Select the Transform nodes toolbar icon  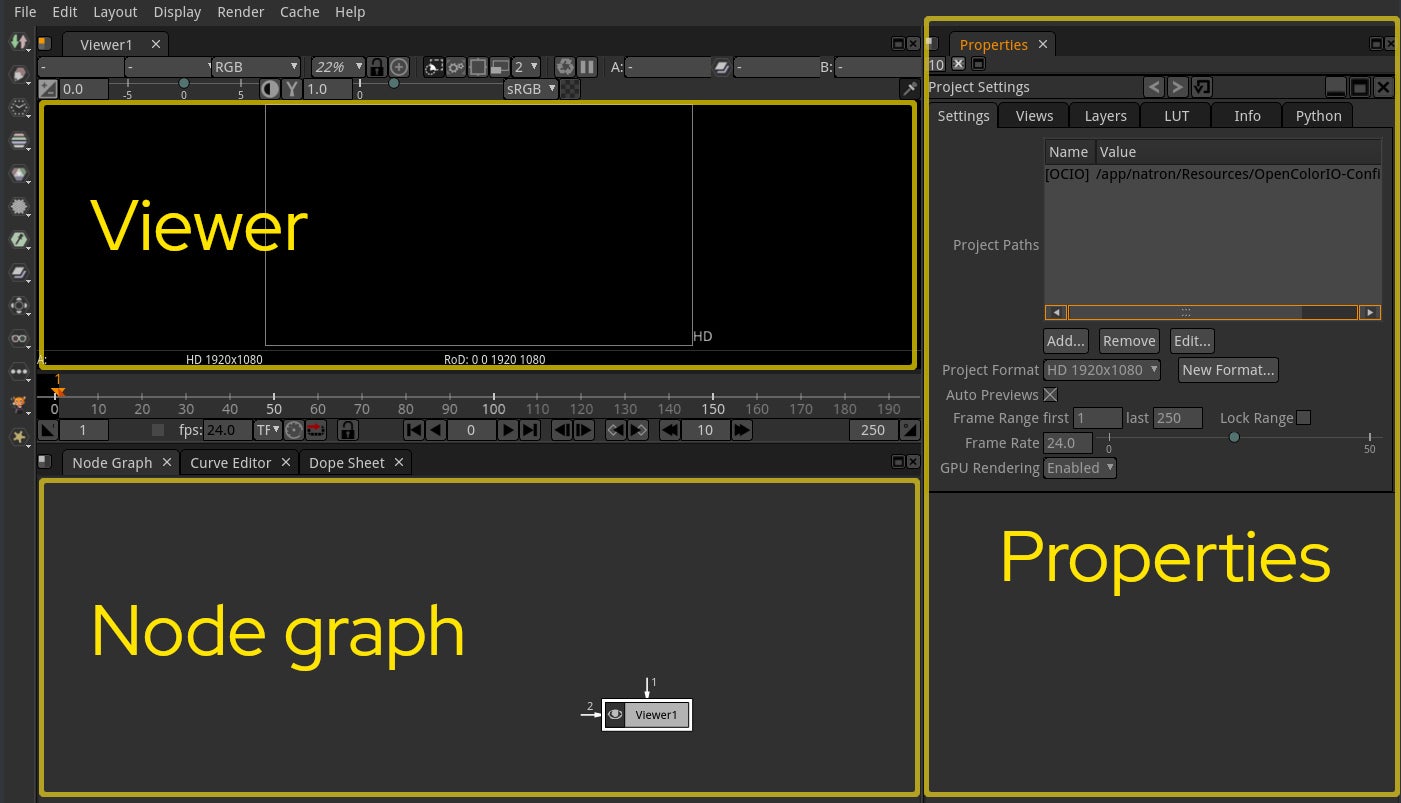click(20, 305)
